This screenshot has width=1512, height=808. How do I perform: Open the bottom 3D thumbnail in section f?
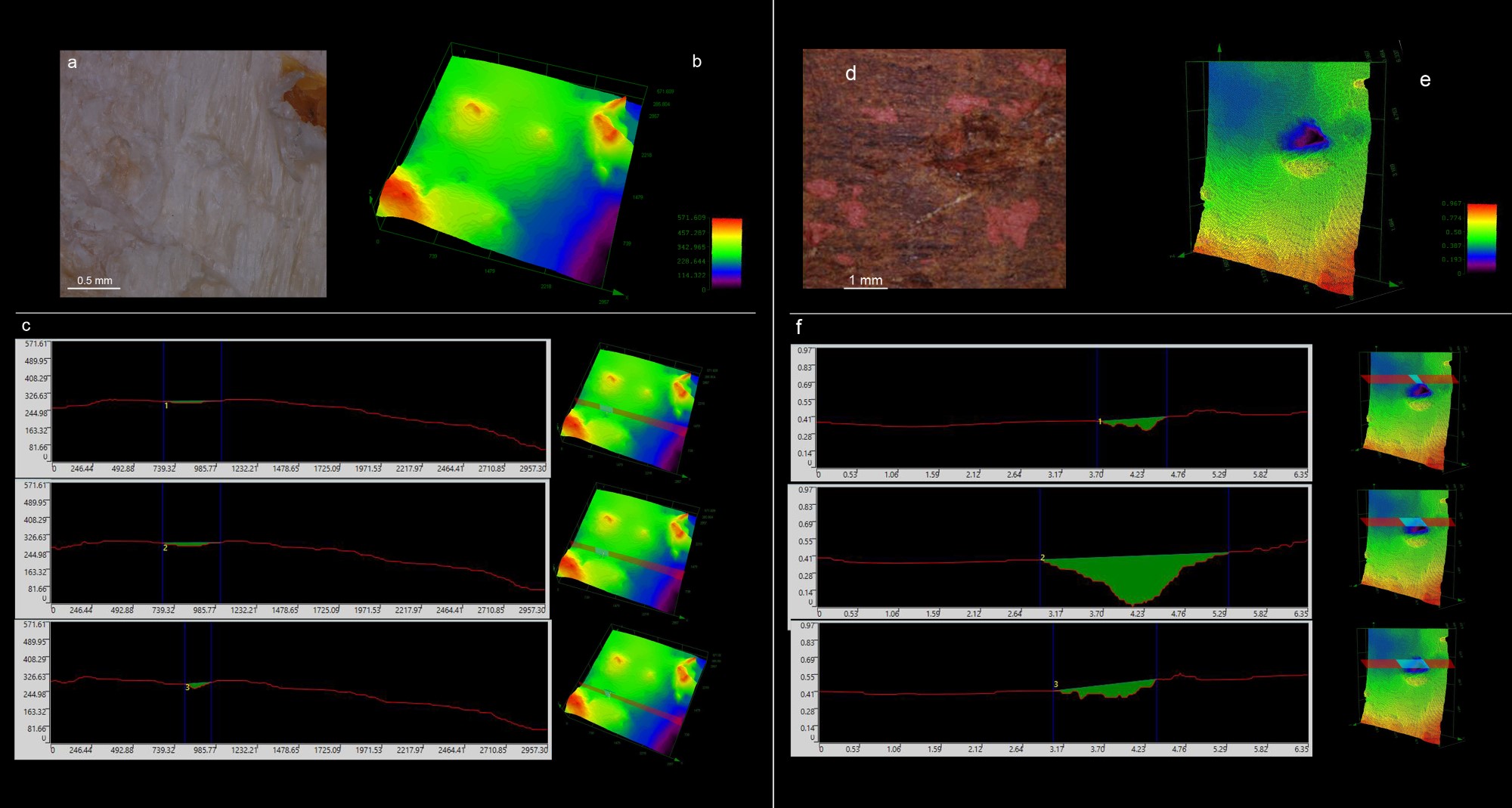point(1408,684)
